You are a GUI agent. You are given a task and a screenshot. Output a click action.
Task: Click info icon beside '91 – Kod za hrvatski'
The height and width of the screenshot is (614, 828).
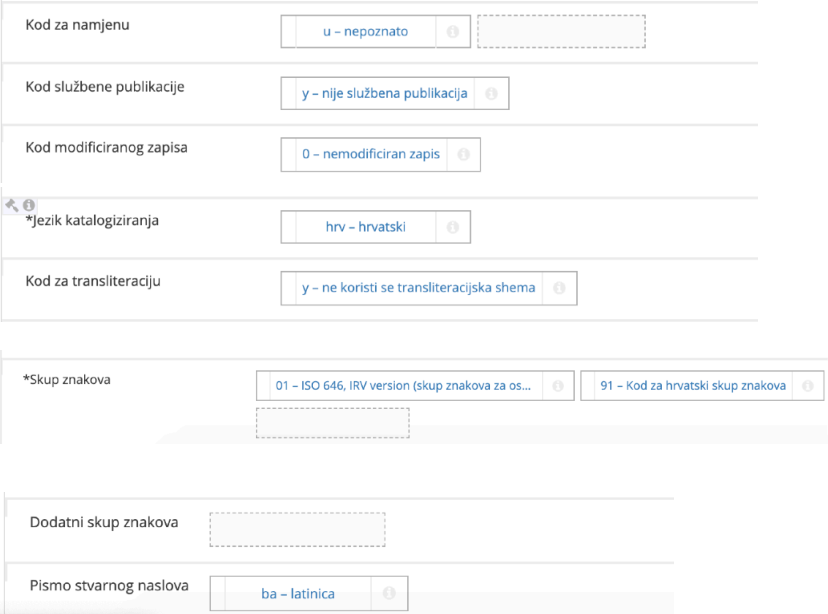pos(806,386)
